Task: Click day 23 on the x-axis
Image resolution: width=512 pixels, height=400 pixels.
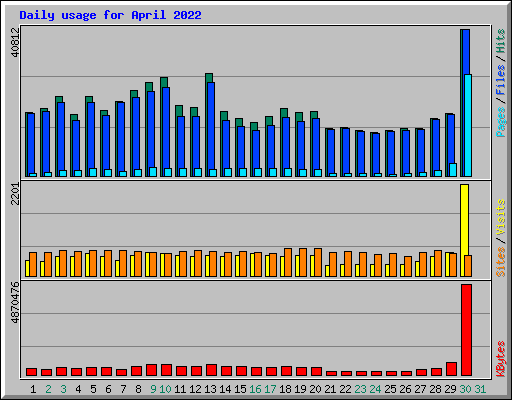Action: pos(360,389)
